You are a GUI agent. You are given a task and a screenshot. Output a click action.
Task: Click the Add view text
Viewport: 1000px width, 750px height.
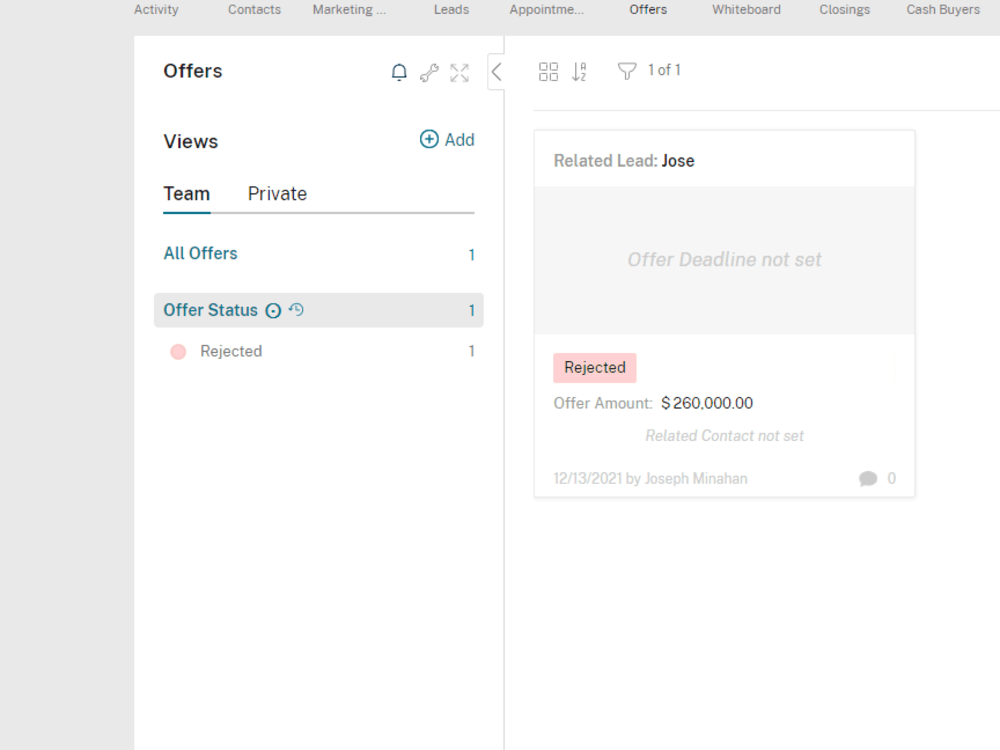460,140
